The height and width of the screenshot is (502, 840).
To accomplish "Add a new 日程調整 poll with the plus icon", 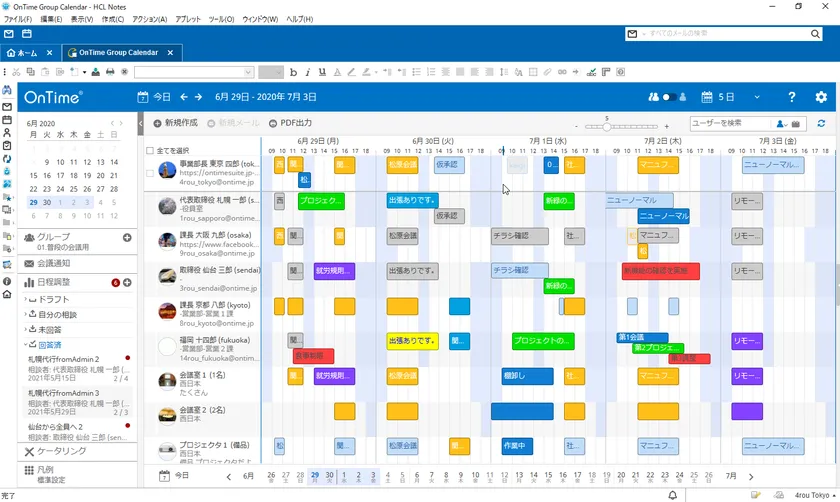I will click(127, 282).
